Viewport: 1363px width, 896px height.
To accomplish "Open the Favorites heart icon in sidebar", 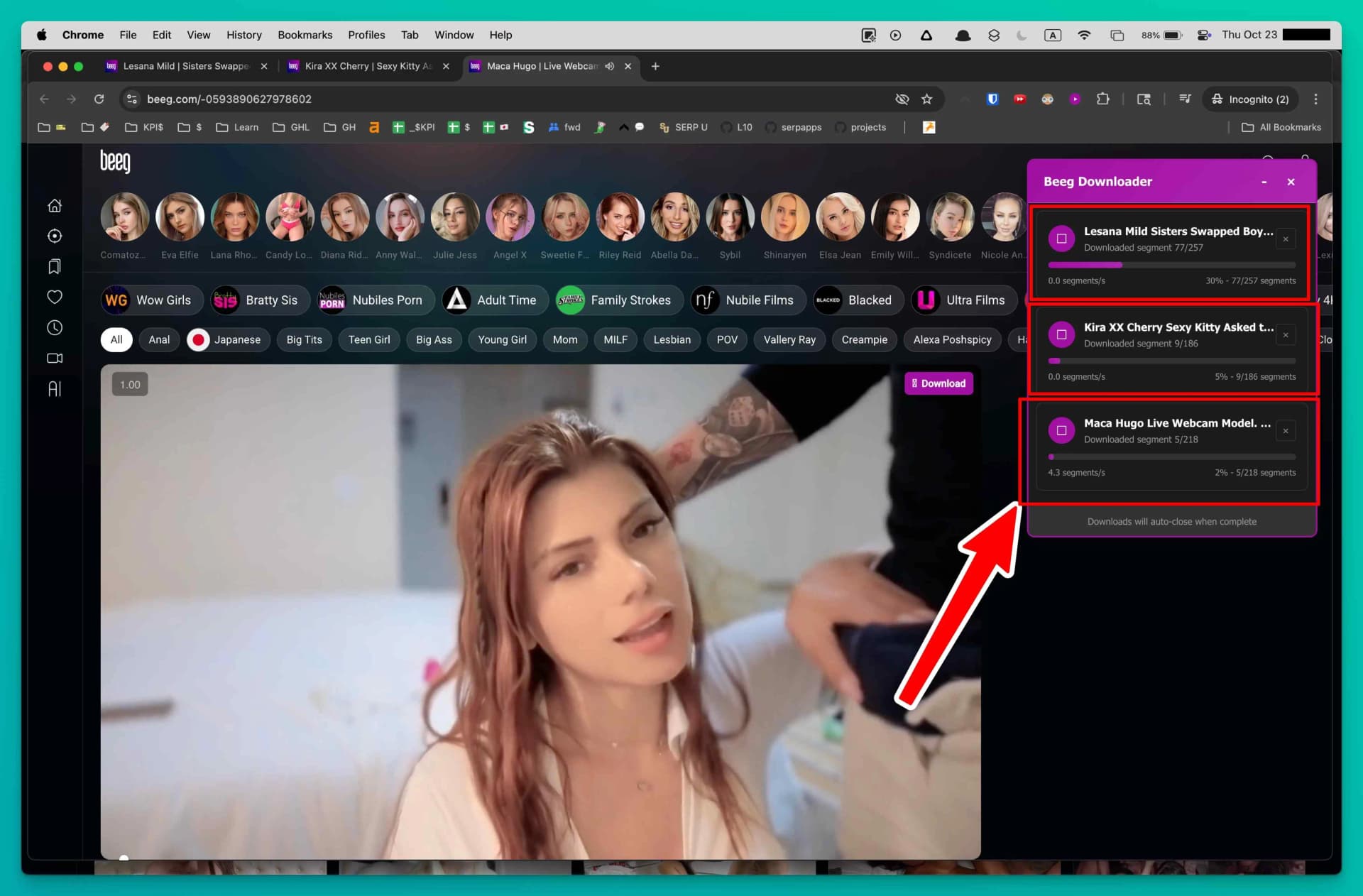I will [x=55, y=297].
